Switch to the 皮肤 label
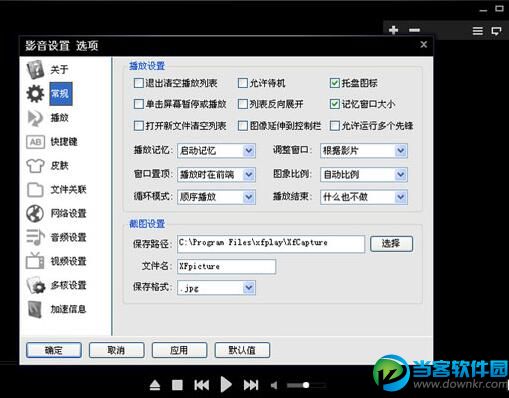509x398 pixels. pos(59,165)
